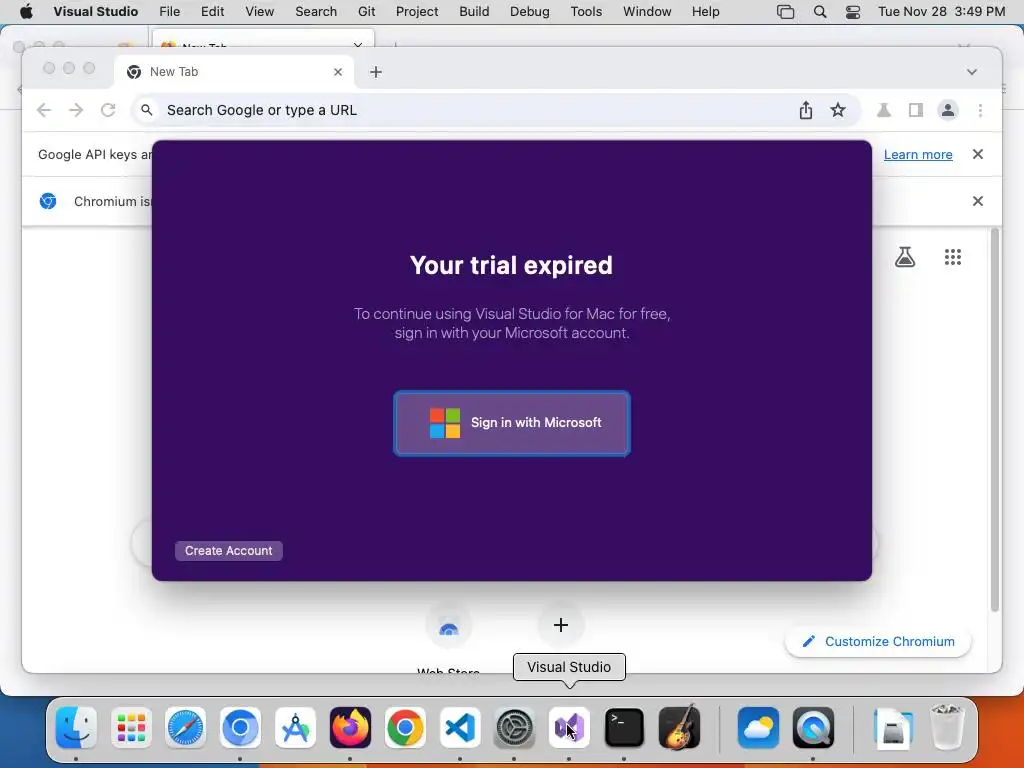Viewport: 1024px width, 768px height.
Task: Open the Tools menu
Action: coord(586,12)
